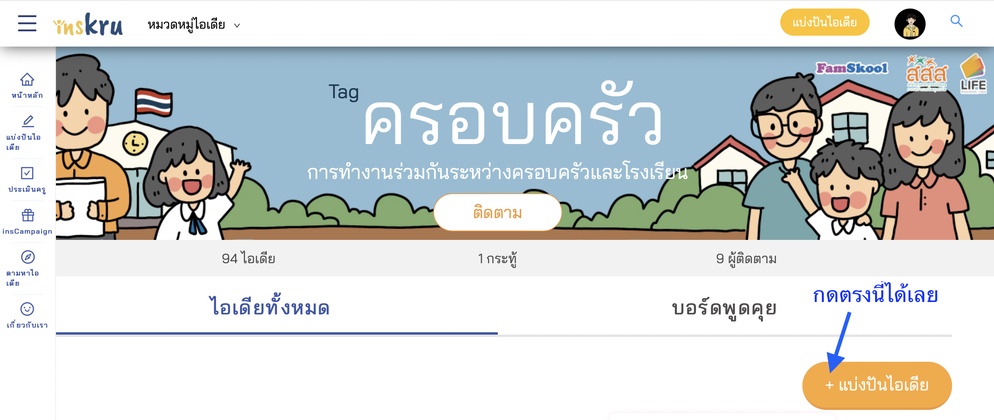Click the top แบ่งปันไอเดีย button
This screenshot has height=420, width=994.
[825, 22]
